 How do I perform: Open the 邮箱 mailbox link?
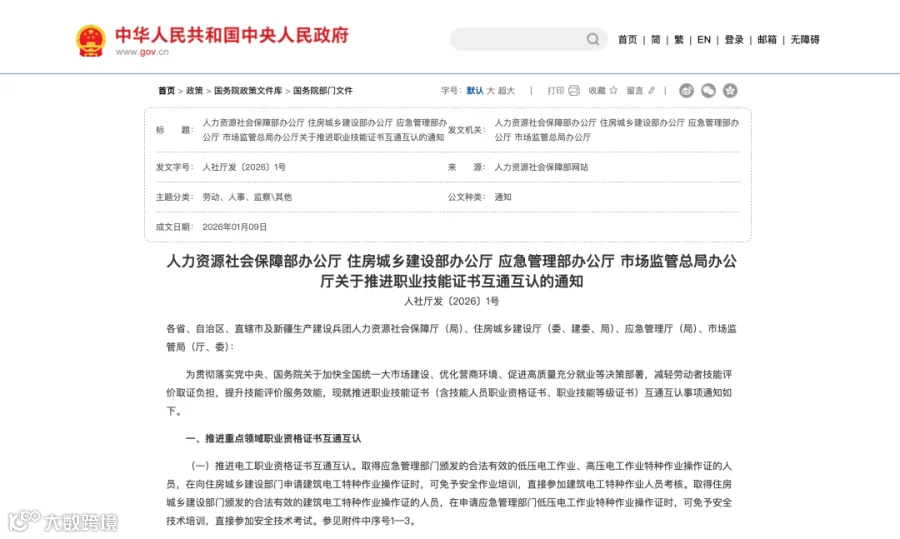pyautogui.click(x=767, y=40)
